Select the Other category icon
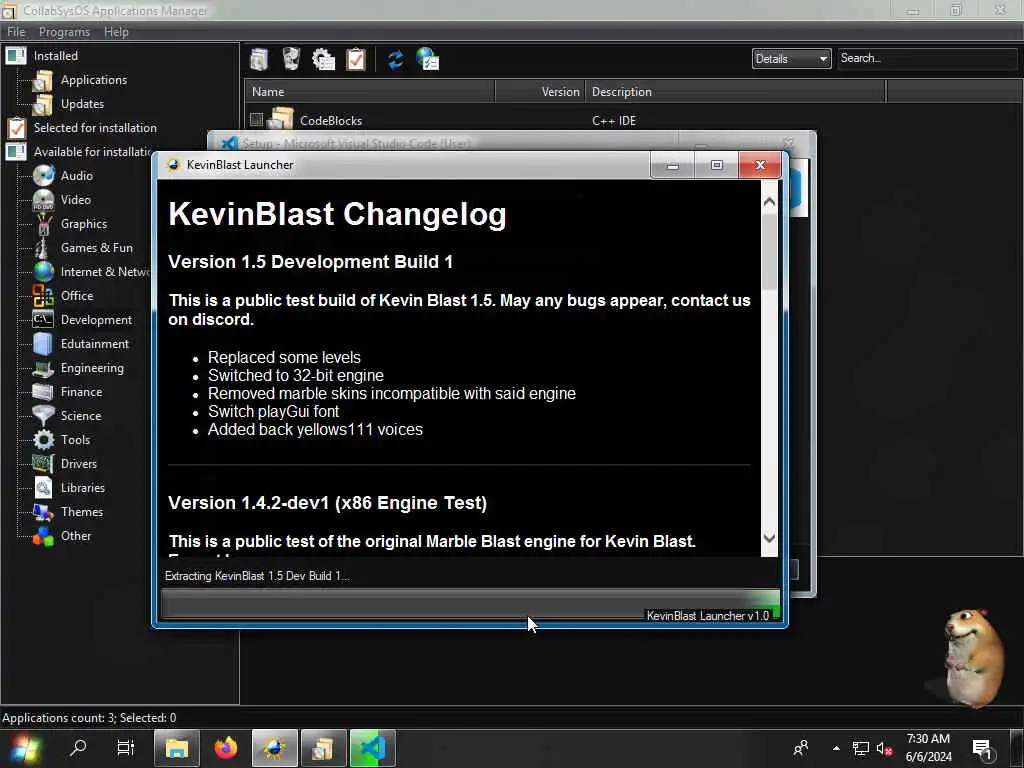Image resolution: width=1024 pixels, height=768 pixels. coord(44,536)
